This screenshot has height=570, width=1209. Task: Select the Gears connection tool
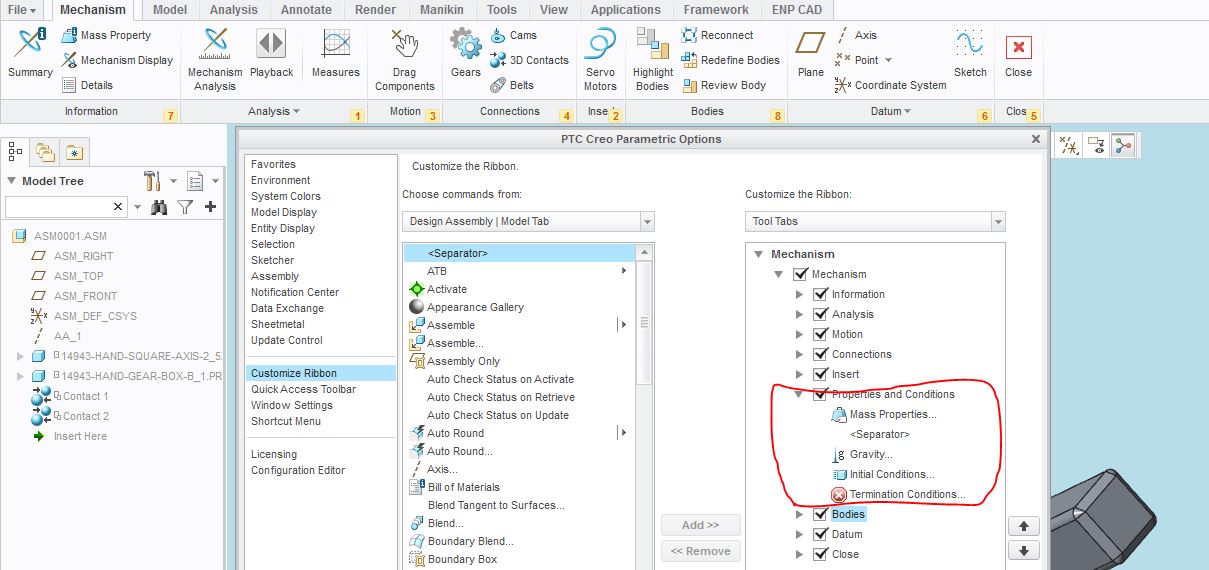[x=466, y=53]
